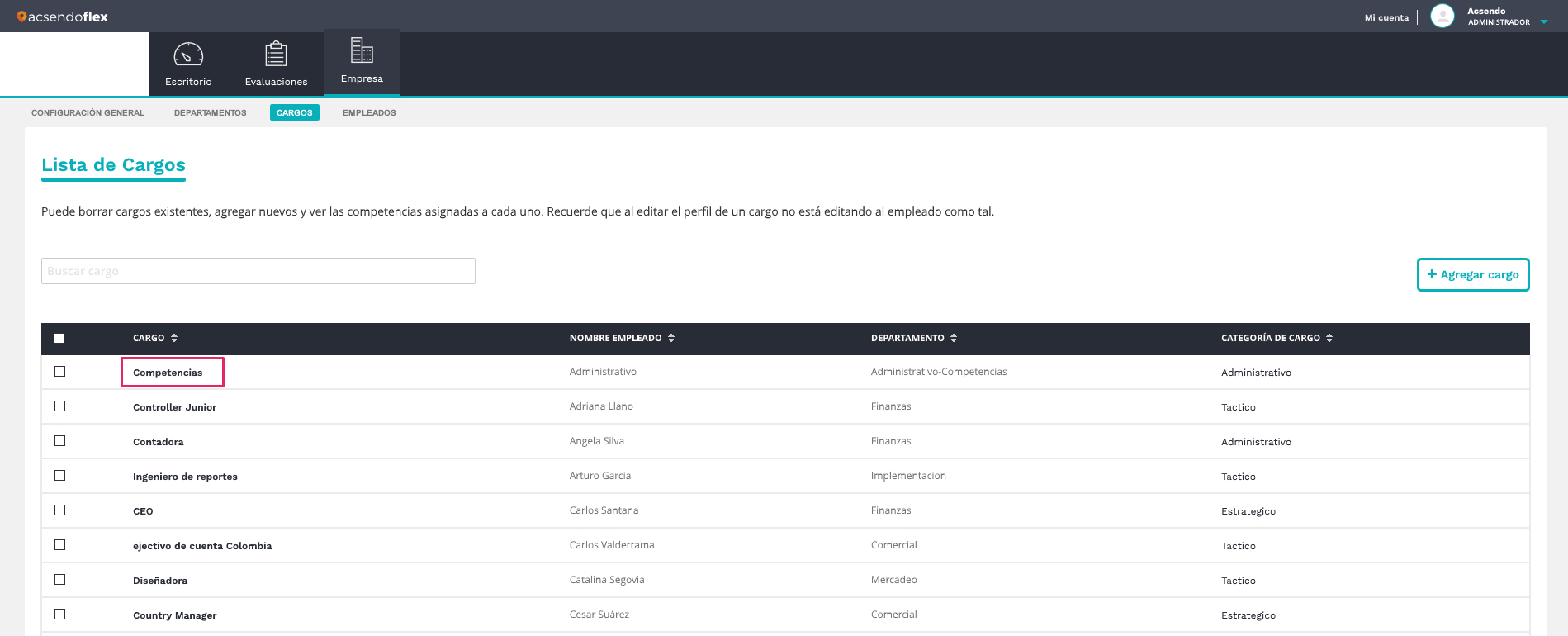Screen dimensions: 1568x636
Task: Open the ejecutivo de cuenta Colombia cargo
Action: (x=202, y=546)
